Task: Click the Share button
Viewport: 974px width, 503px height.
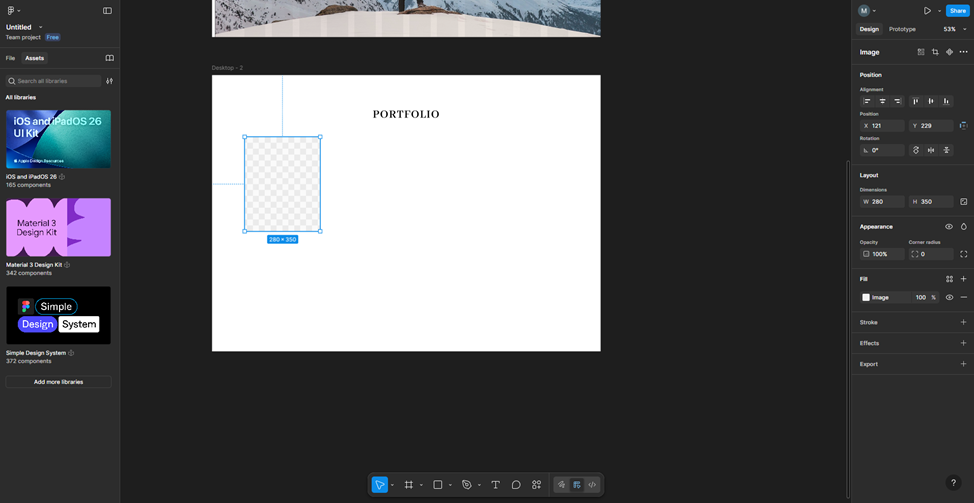Action: click(957, 11)
